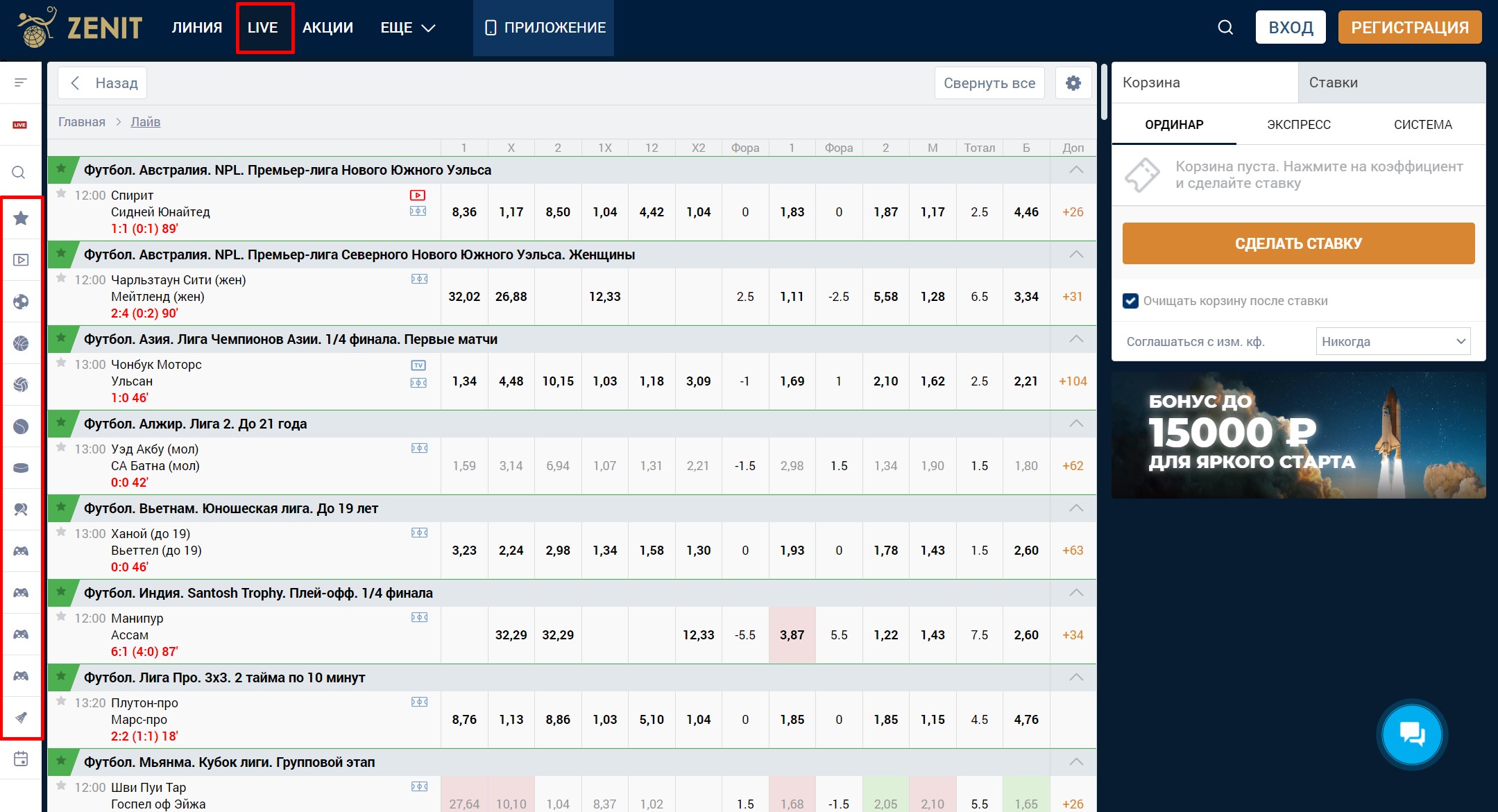Select the hockey puck icon in sidebar
Image resolution: width=1498 pixels, height=812 pixels.
coord(21,468)
